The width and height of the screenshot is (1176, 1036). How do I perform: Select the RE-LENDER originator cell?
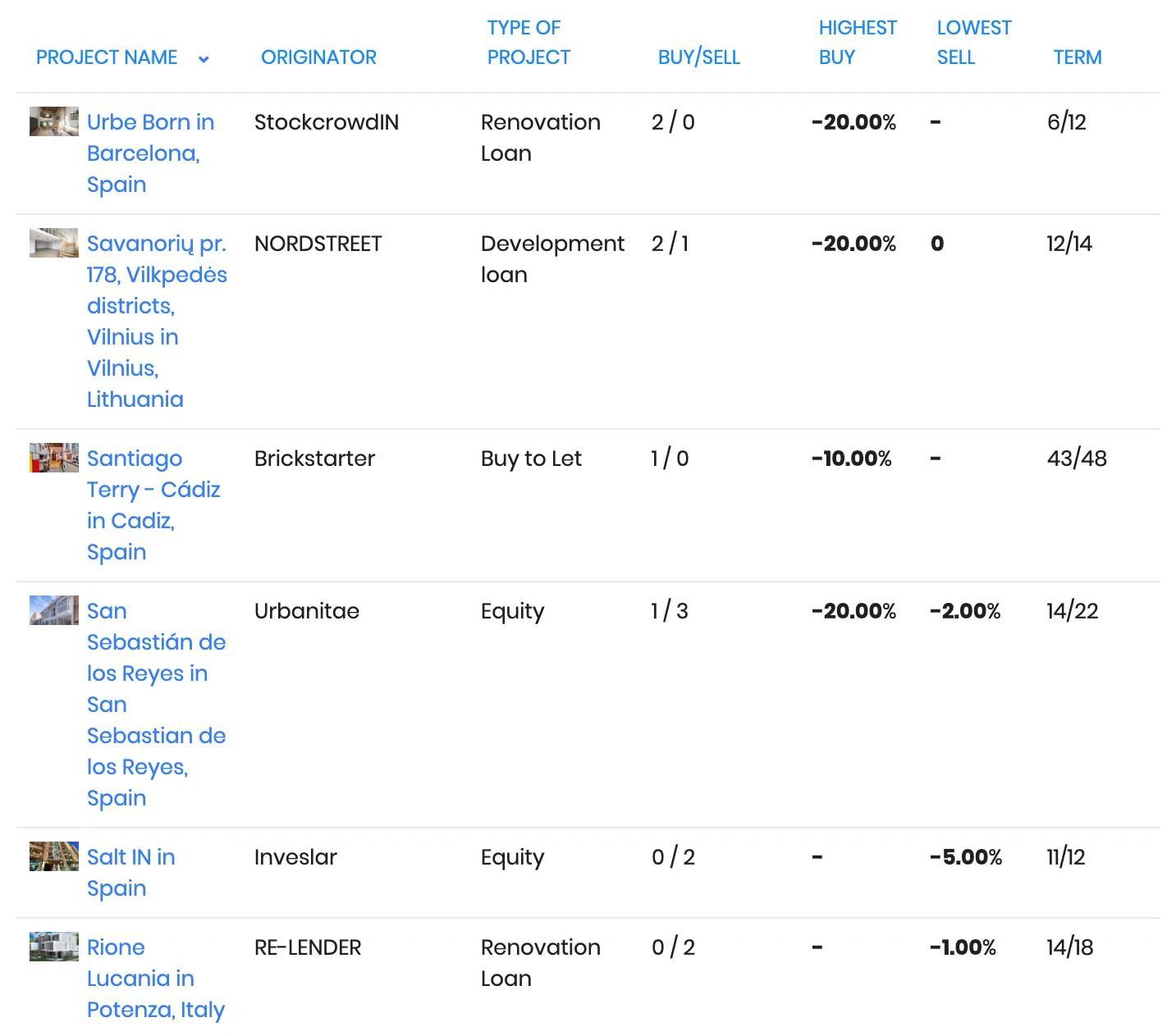coord(308,947)
